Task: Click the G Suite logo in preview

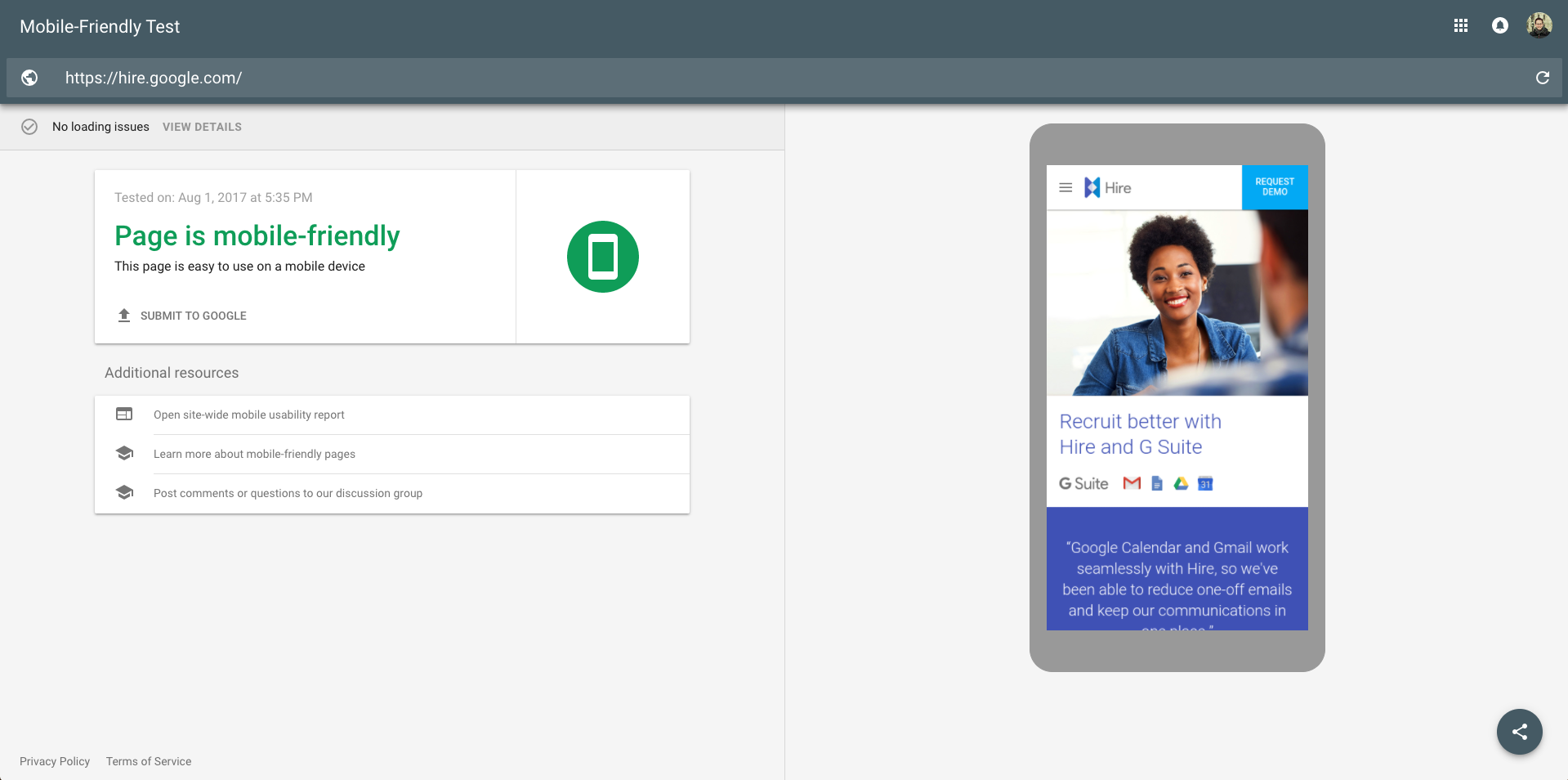Action: [1083, 484]
